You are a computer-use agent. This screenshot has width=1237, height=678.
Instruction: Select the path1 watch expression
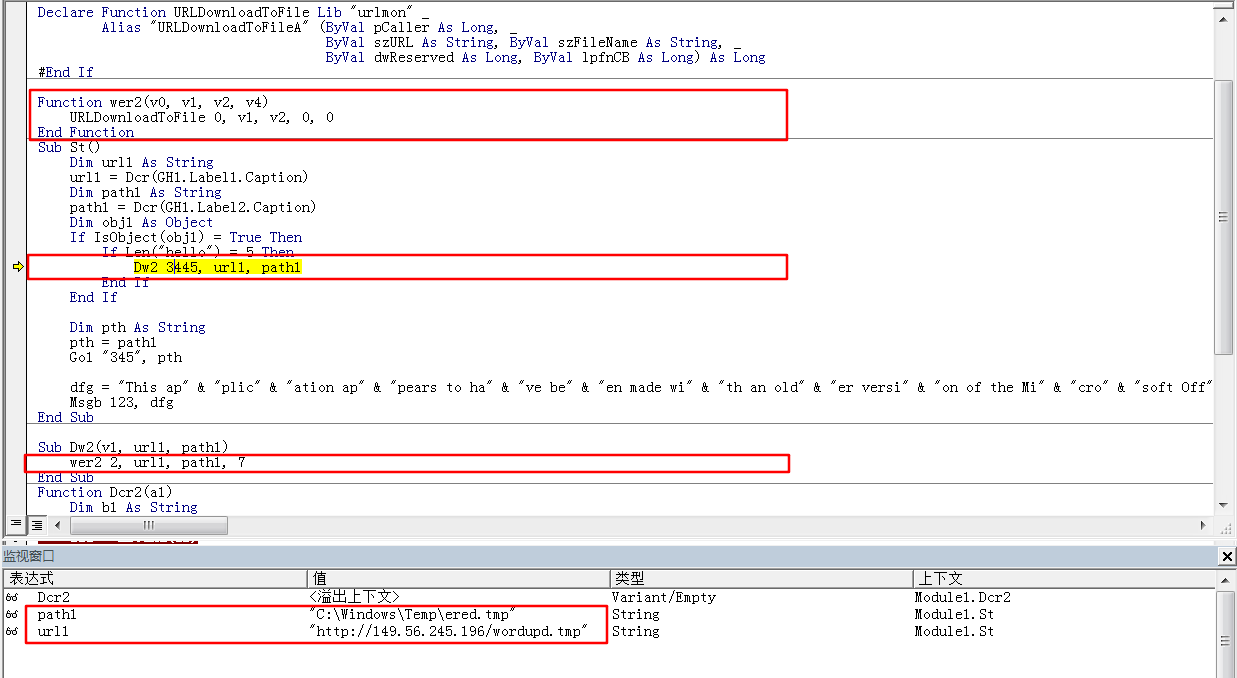[57, 615]
